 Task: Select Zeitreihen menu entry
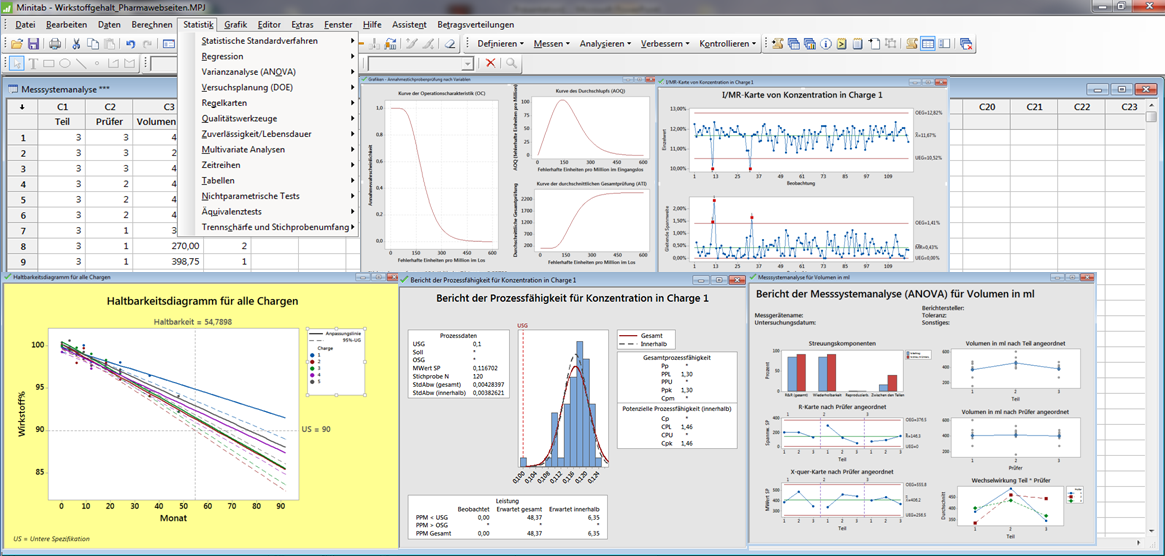click(269, 165)
